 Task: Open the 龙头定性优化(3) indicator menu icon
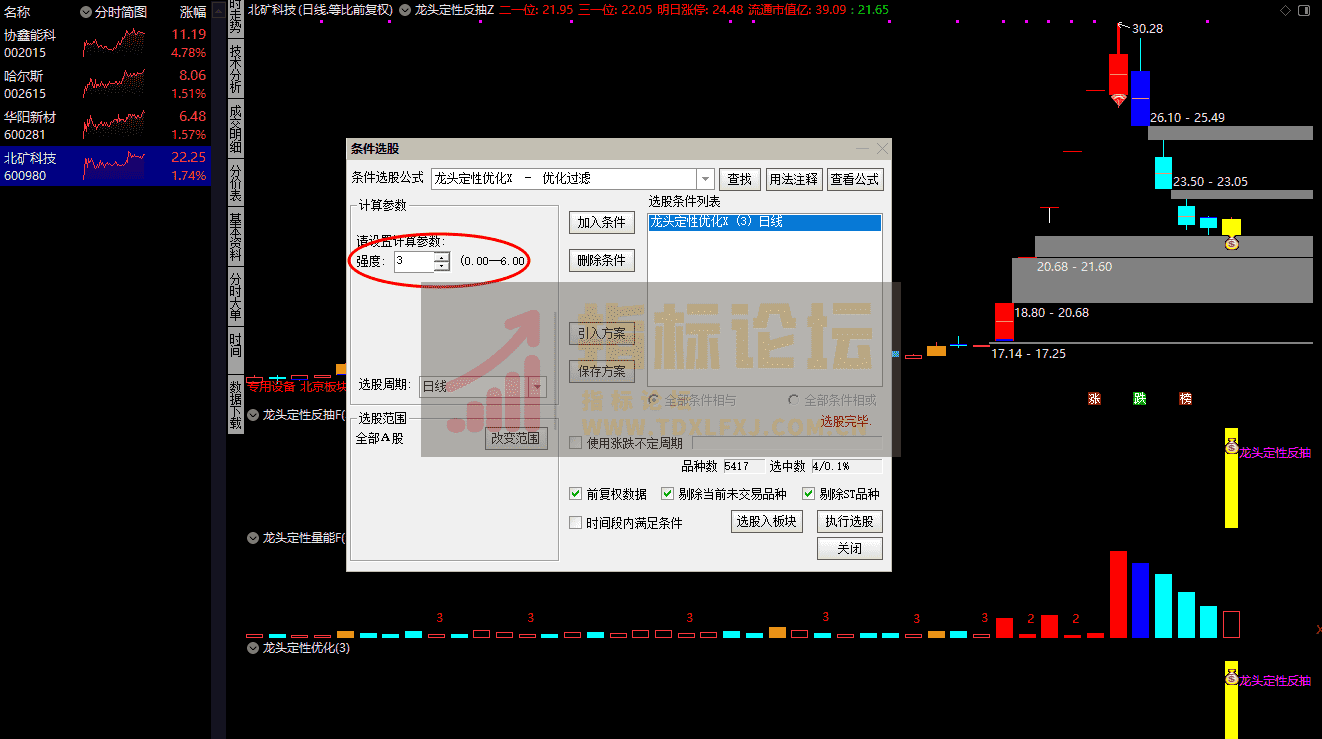[253, 648]
